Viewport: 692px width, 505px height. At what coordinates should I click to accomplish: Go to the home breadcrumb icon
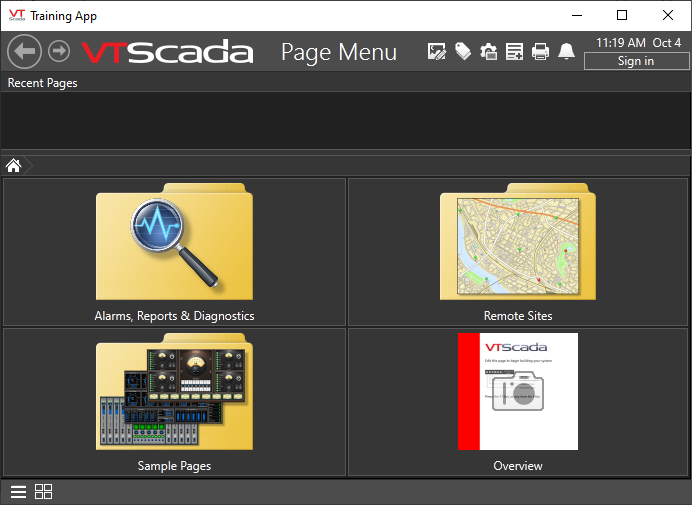14,165
